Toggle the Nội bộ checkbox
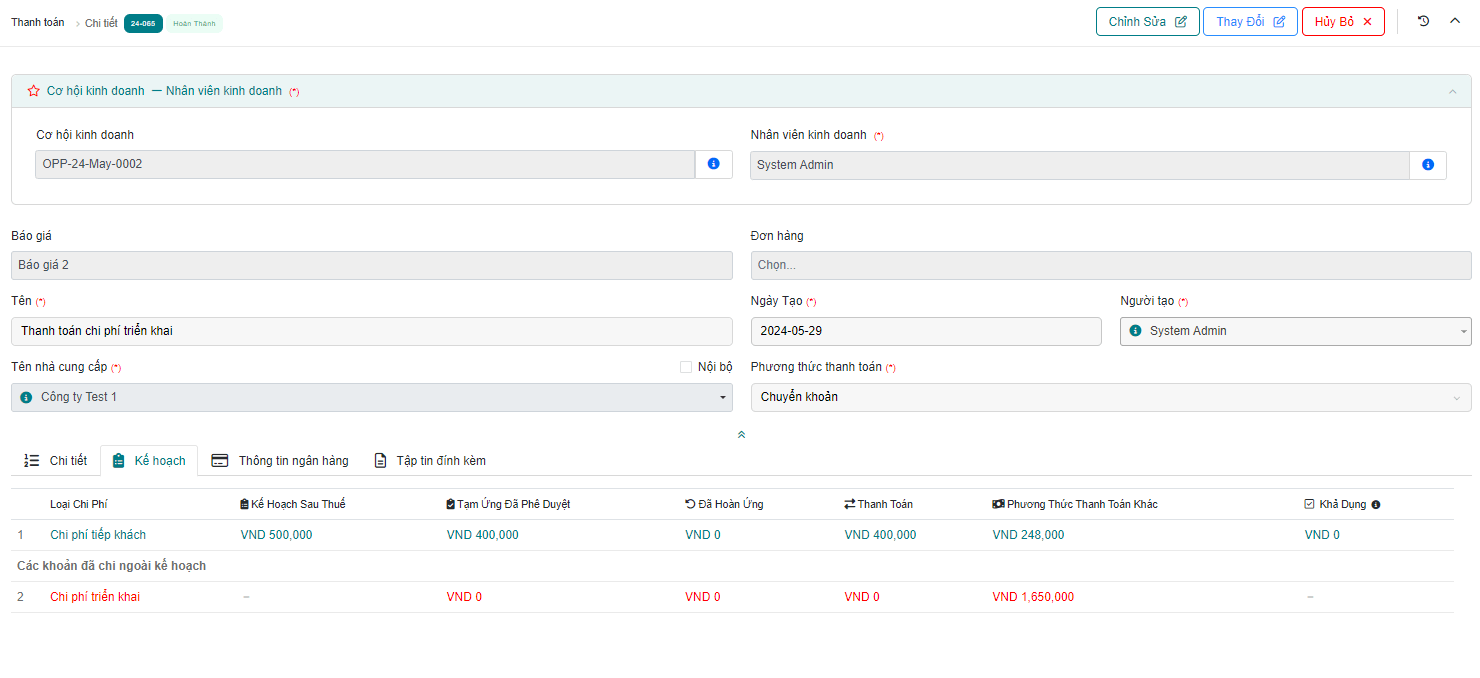 pyautogui.click(x=686, y=367)
